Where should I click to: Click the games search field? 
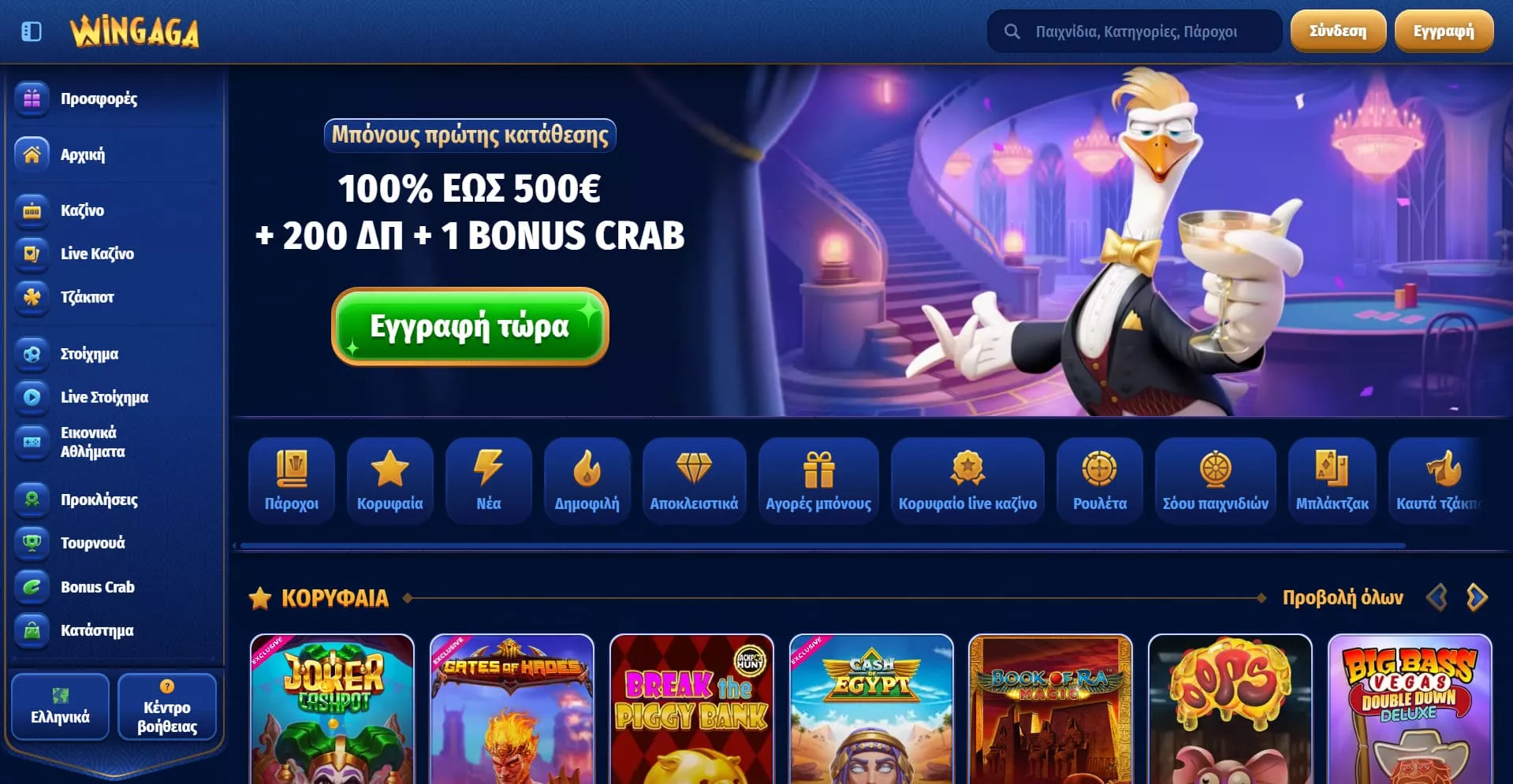(1135, 32)
